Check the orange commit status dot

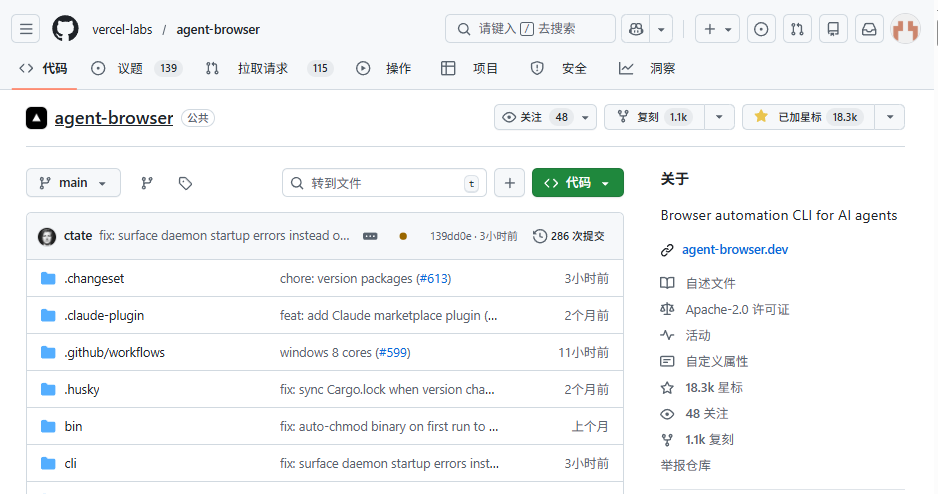[x=403, y=236]
